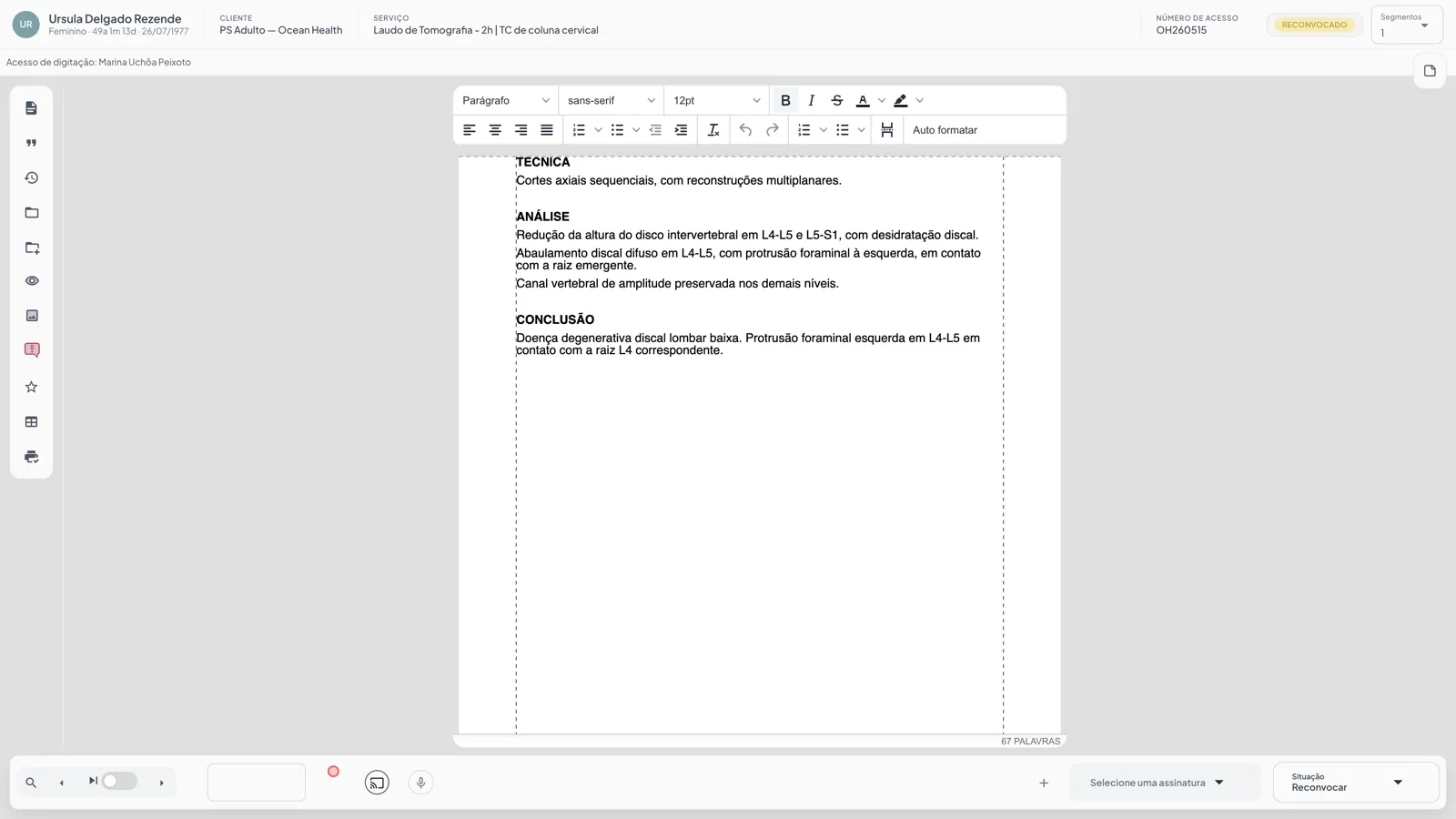Open the image icon in sidebar
1456x819 pixels.
31,316
